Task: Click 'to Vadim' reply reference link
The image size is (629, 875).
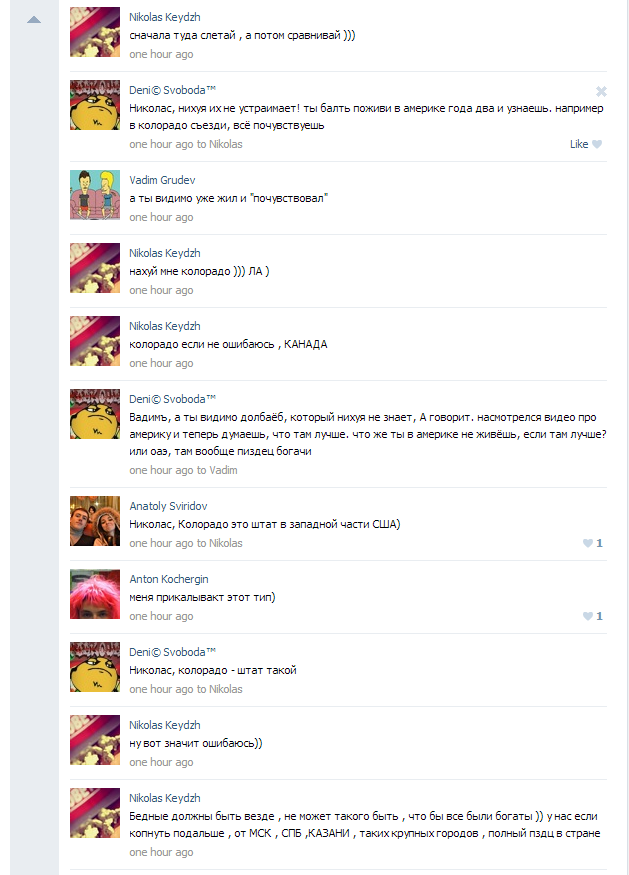Action: (217, 470)
